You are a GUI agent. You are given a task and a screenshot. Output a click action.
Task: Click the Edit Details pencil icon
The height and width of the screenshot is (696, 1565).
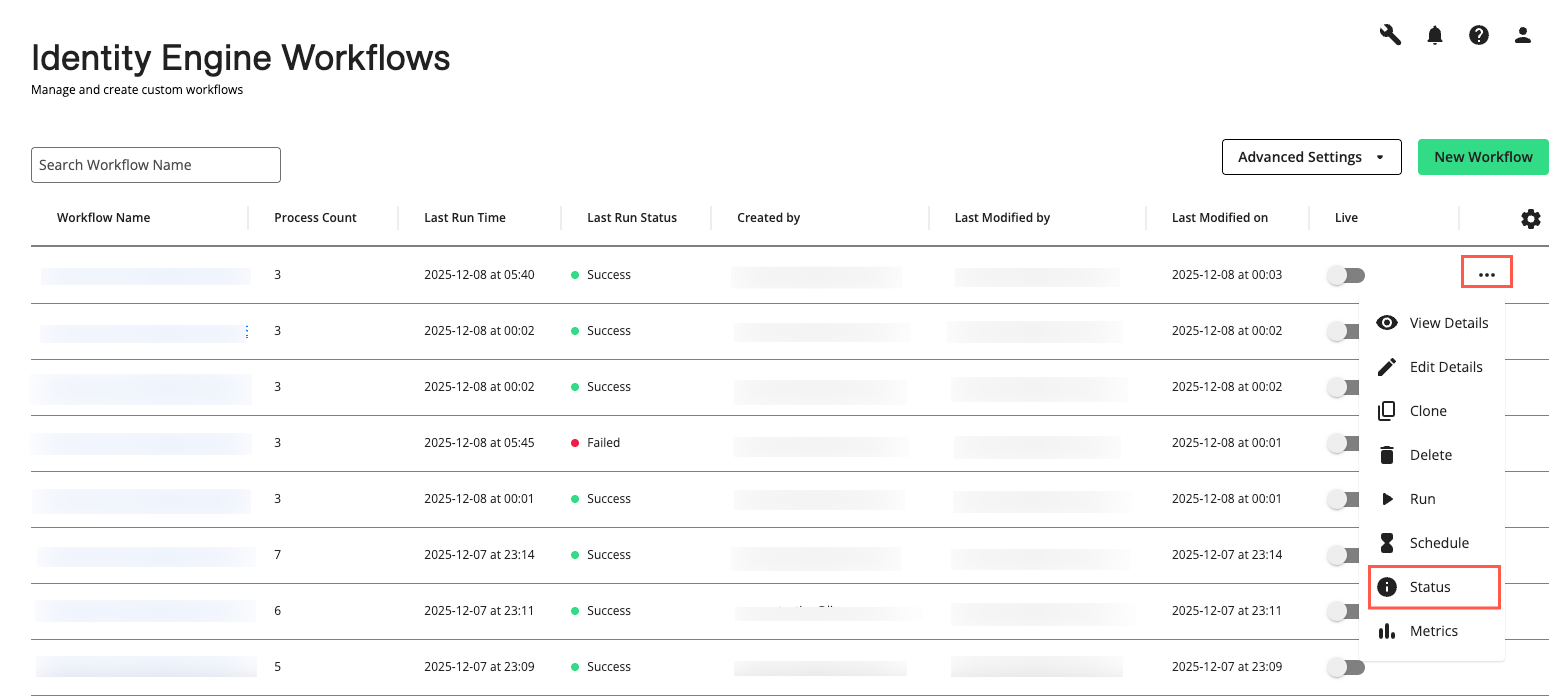tap(1387, 366)
